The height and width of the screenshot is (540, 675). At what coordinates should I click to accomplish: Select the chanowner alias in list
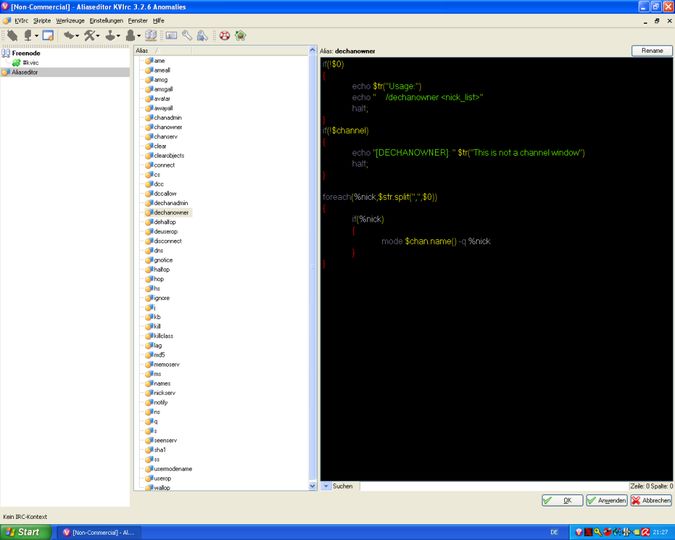coord(168,127)
